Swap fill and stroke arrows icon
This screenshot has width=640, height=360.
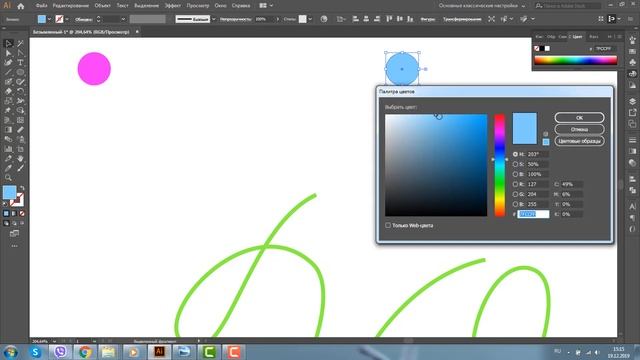point(22,188)
